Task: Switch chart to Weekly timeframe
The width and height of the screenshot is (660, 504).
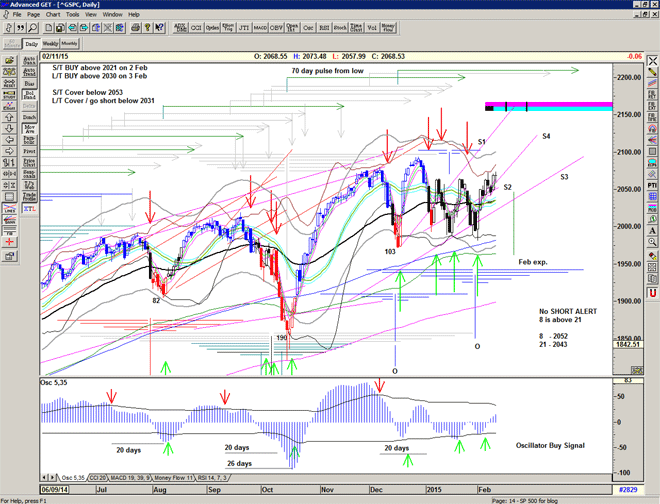Action: tap(49, 44)
